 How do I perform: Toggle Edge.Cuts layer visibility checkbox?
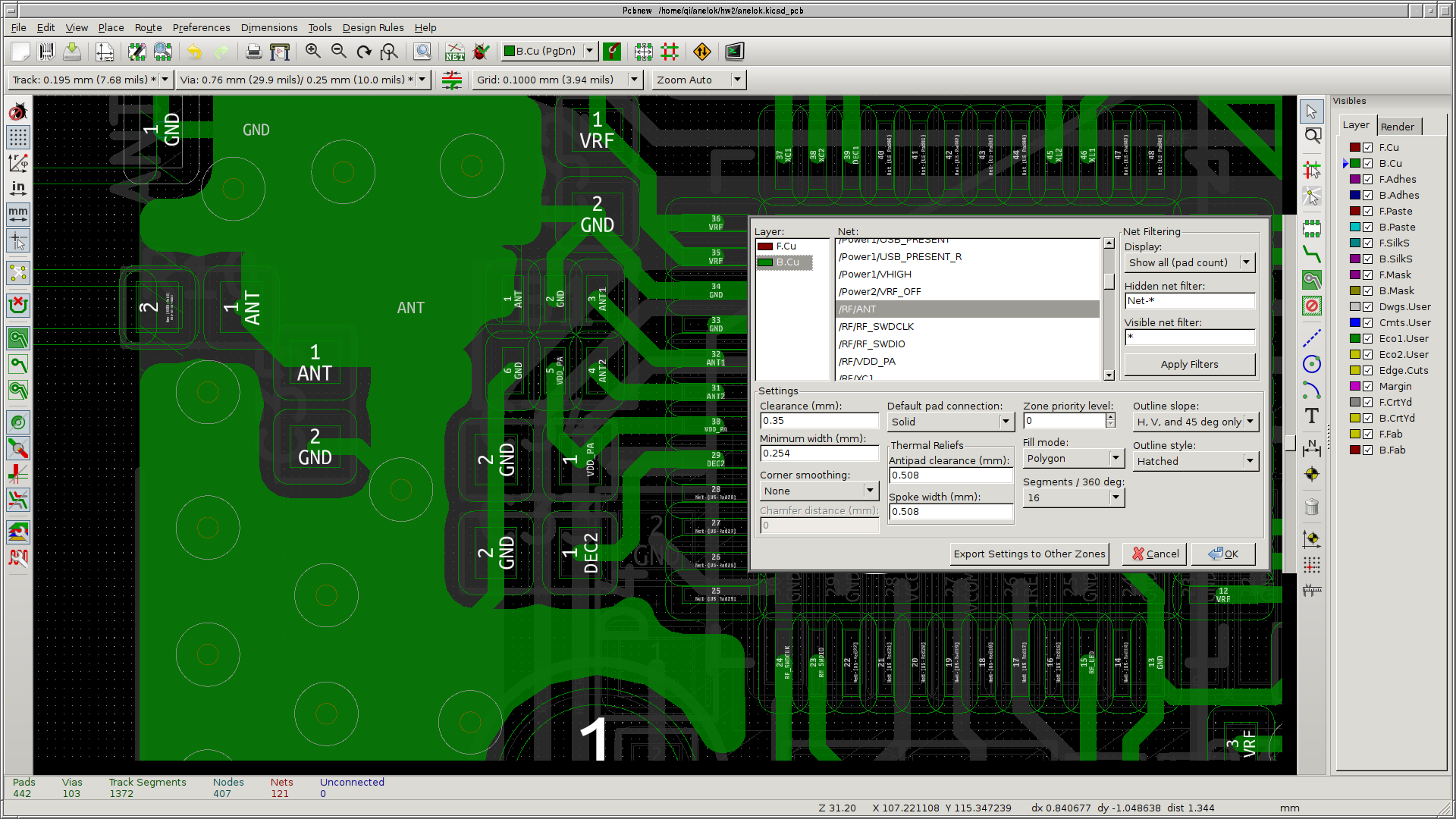click(1368, 371)
